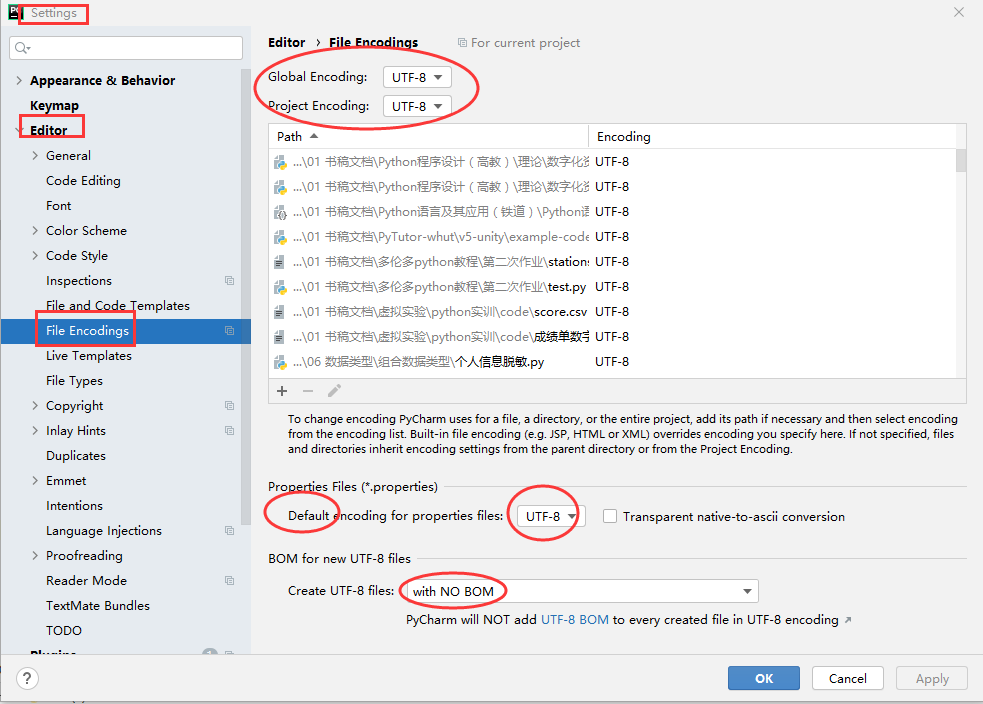Screen dimensions: 983x704
Task: Click project-level icon next to Language Injections
Action: (229, 531)
